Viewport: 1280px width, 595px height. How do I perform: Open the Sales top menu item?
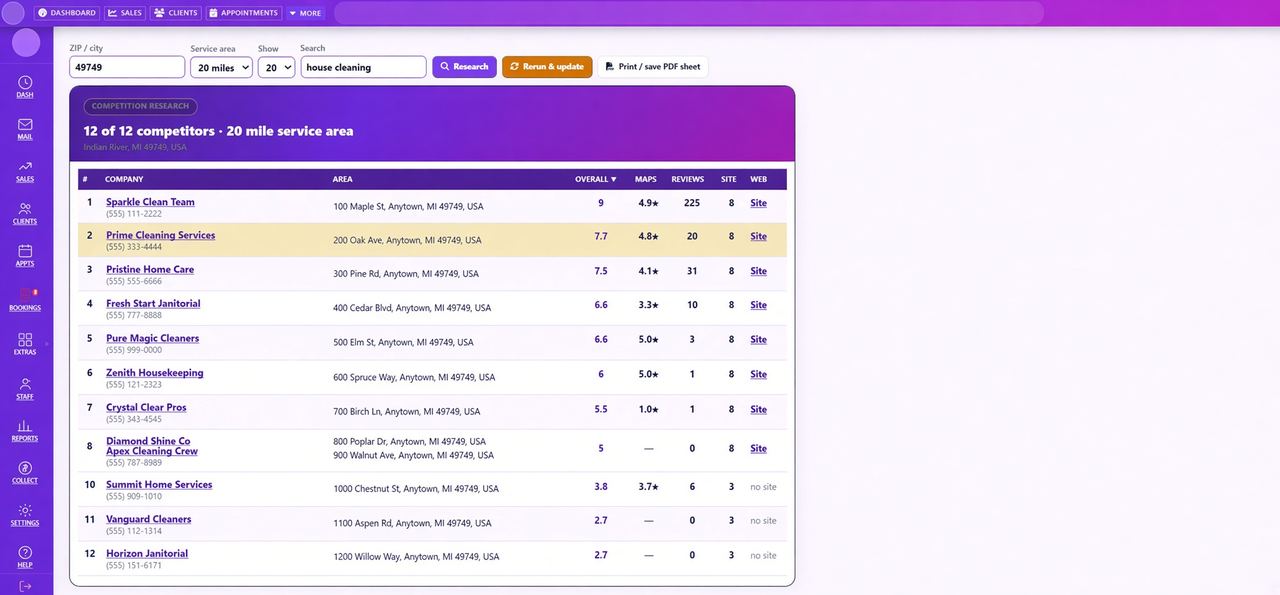coord(125,13)
